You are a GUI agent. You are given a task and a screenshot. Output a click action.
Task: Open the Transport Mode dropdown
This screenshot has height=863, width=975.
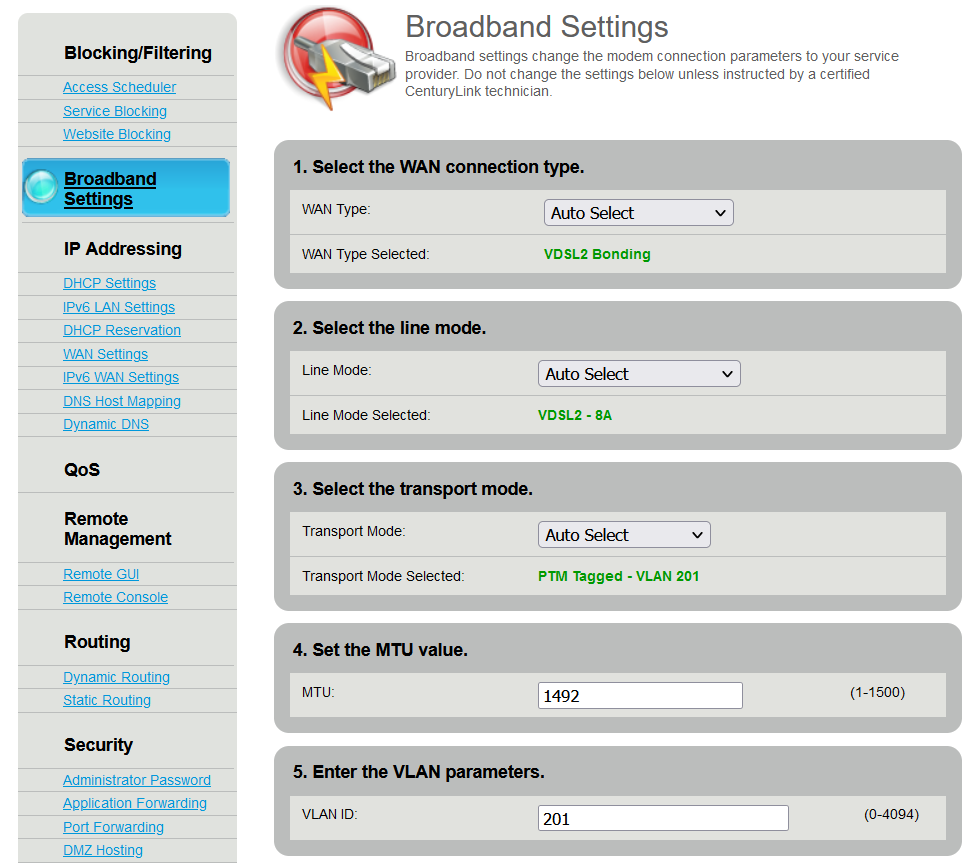pos(624,535)
